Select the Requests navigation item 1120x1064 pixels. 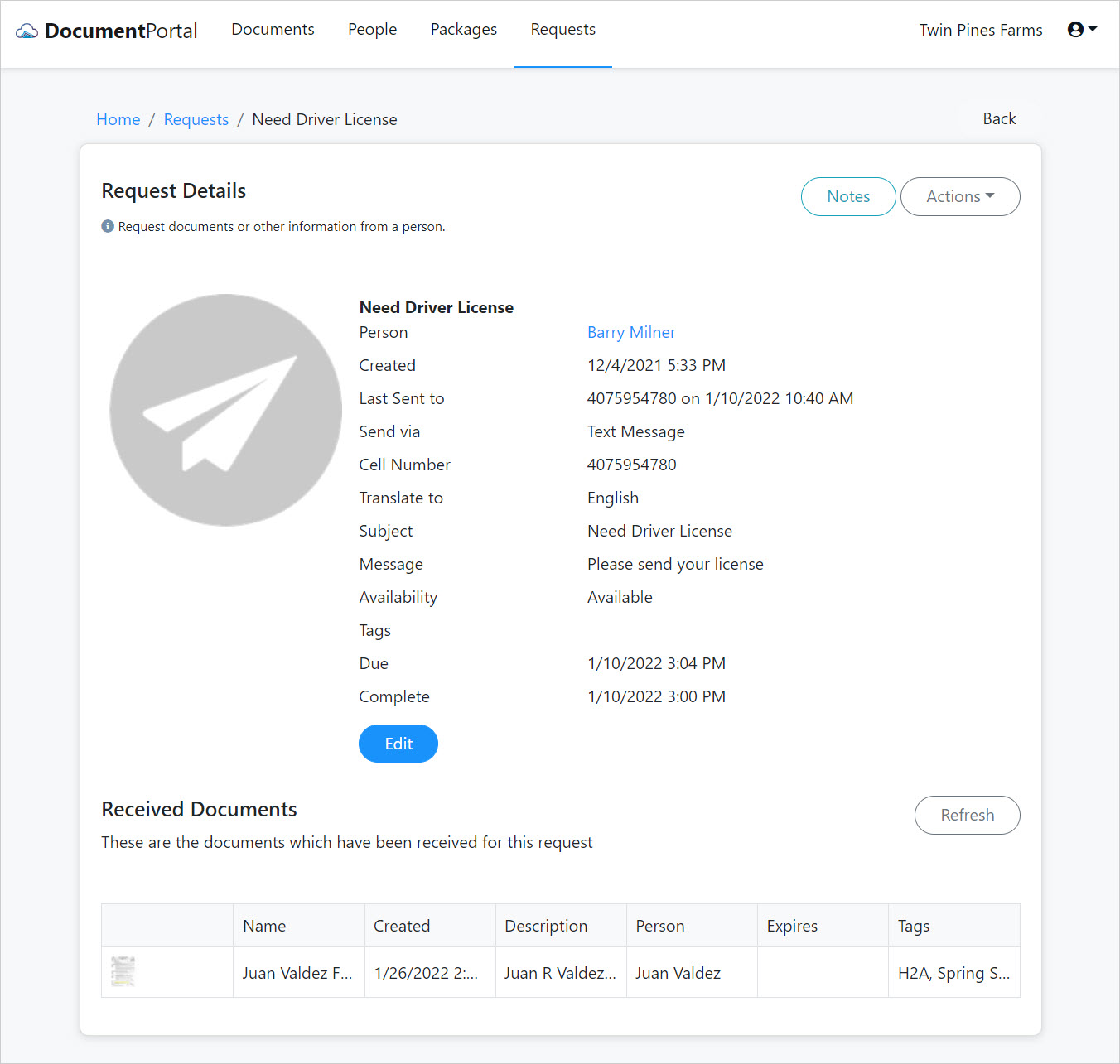click(562, 29)
